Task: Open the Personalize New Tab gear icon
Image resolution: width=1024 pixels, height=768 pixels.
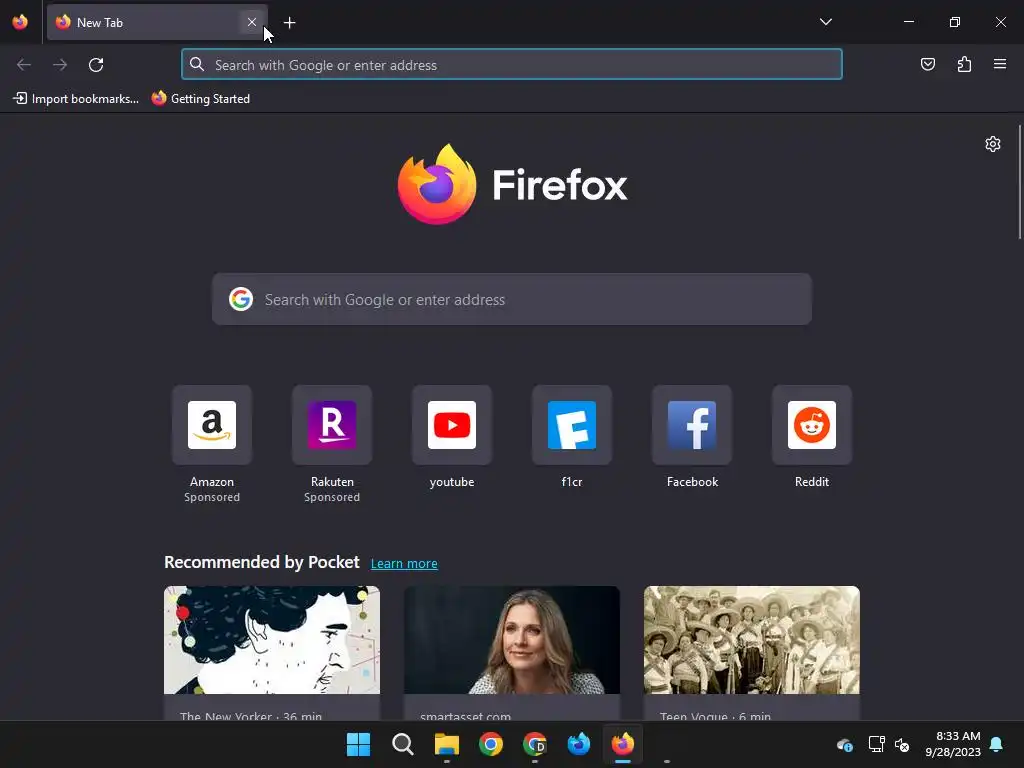Action: 993,144
